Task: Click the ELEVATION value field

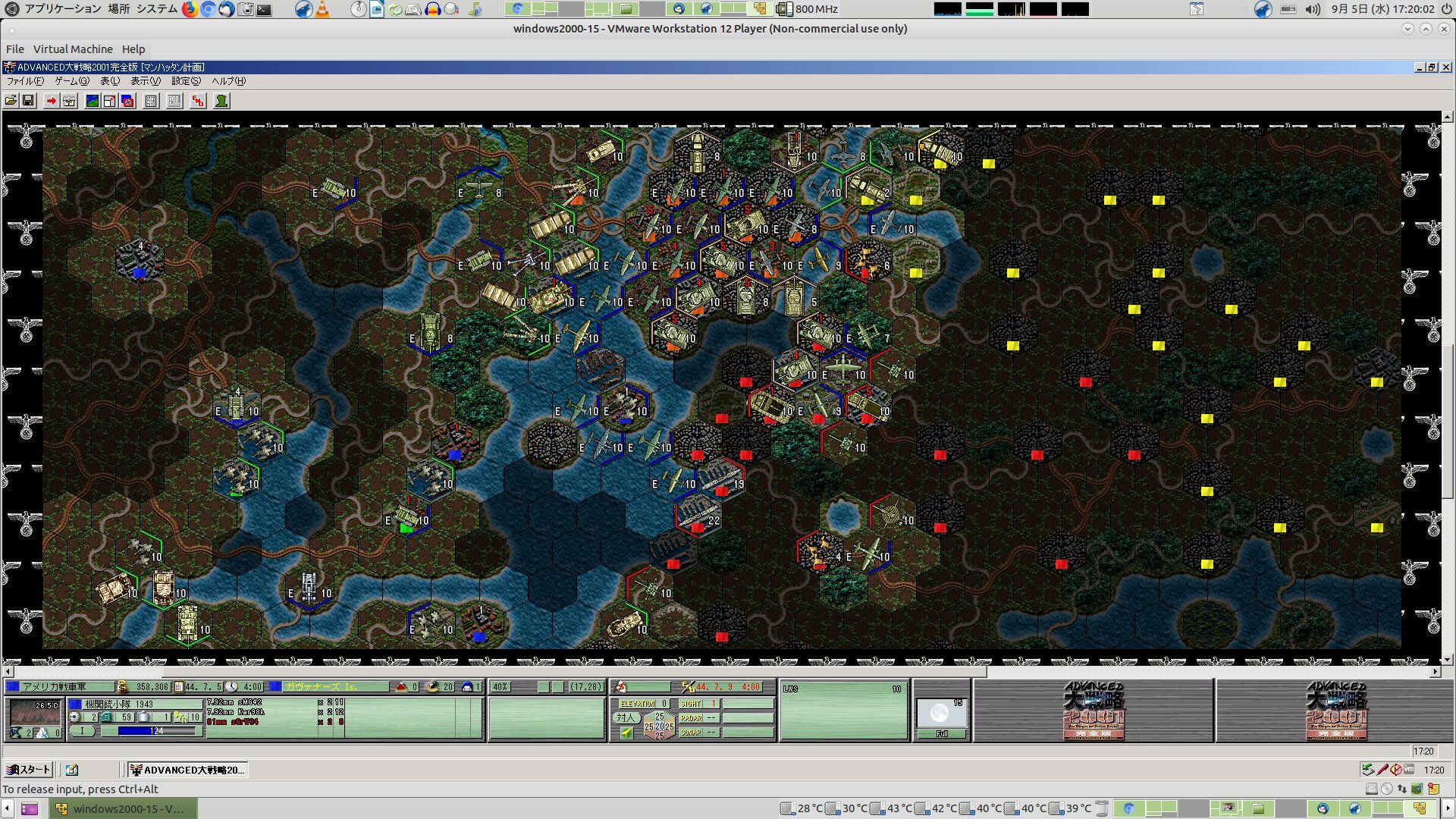Action: pos(664,704)
